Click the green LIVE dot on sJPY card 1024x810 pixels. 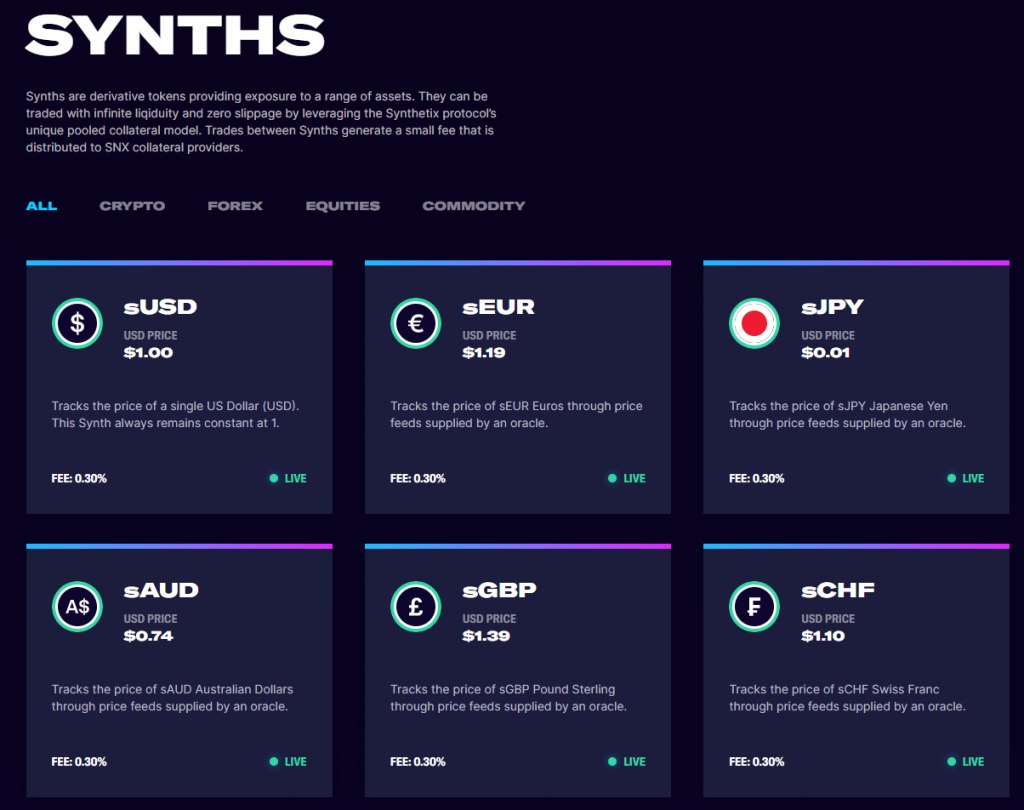[952, 478]
